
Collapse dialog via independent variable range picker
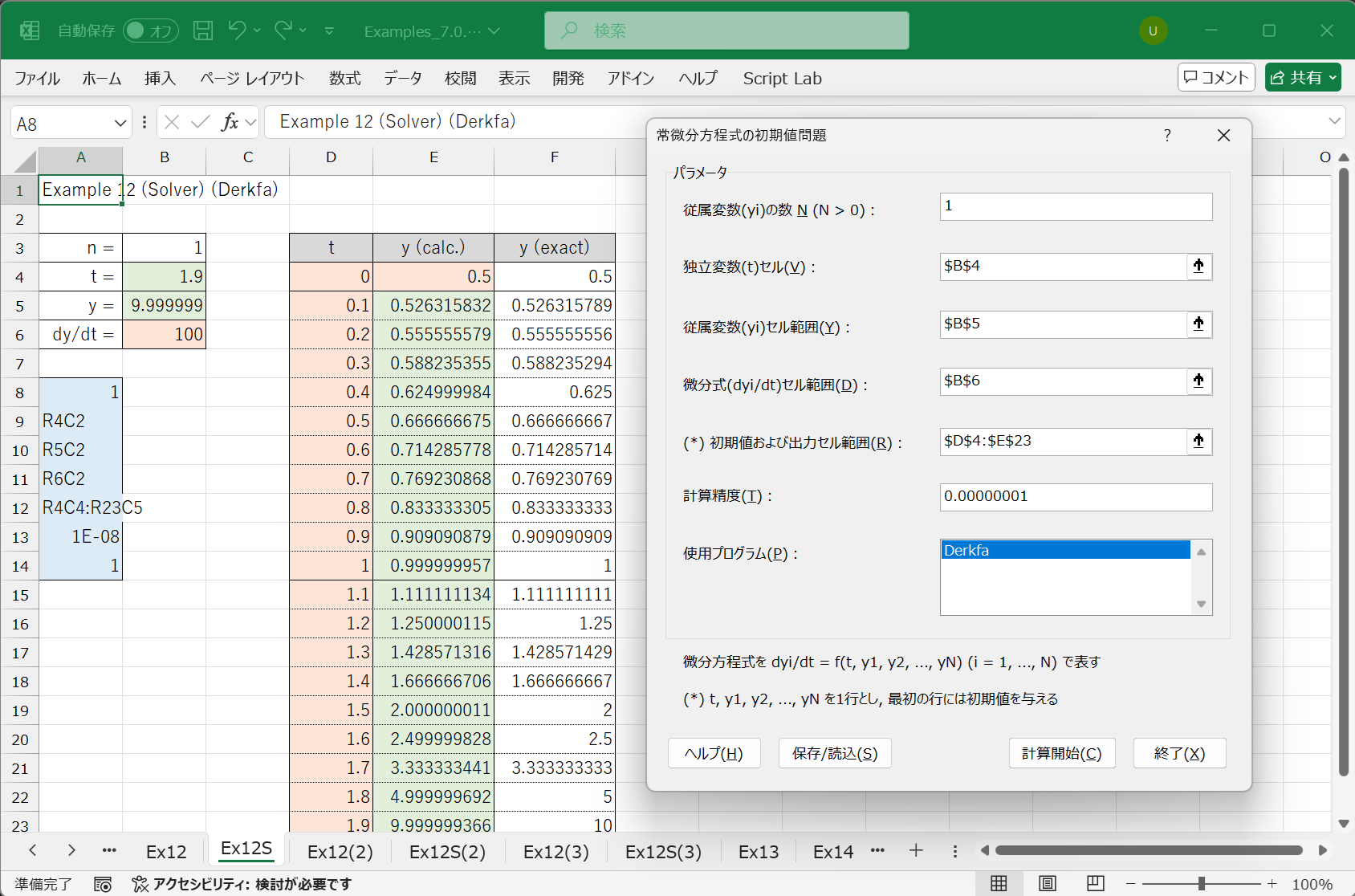pyautogui.click(x=1198, y=267)
